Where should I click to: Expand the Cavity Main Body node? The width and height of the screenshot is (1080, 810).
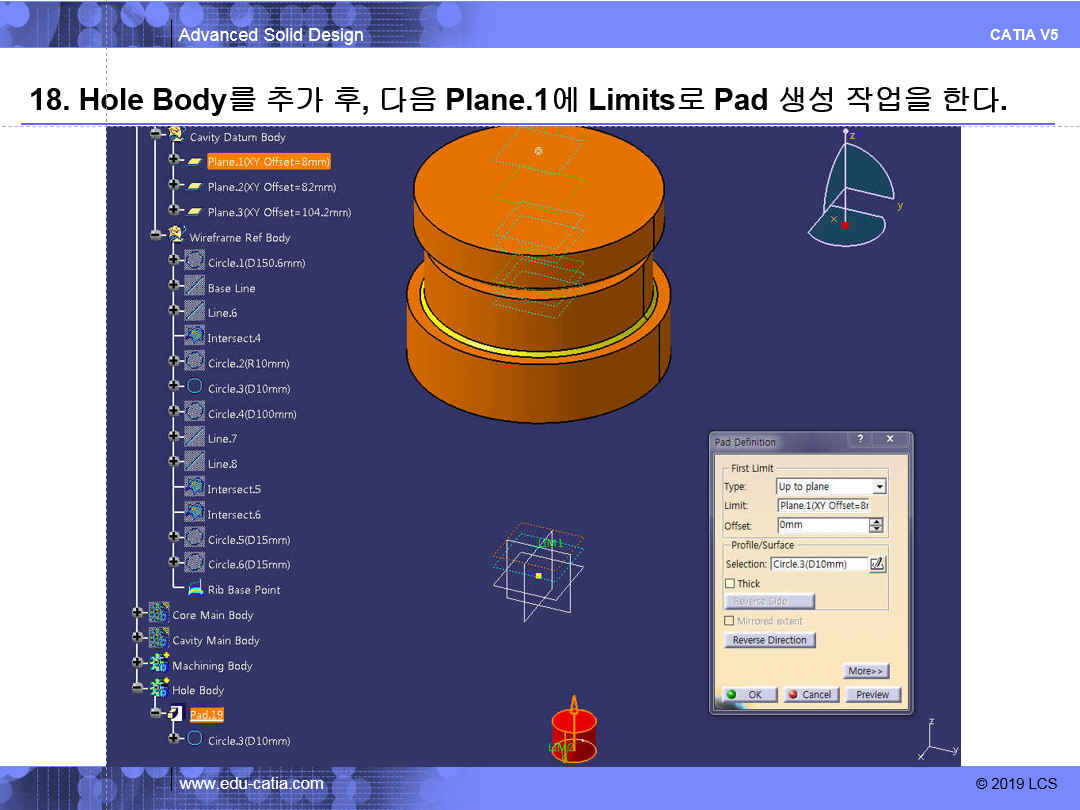[x=138, y=640]
